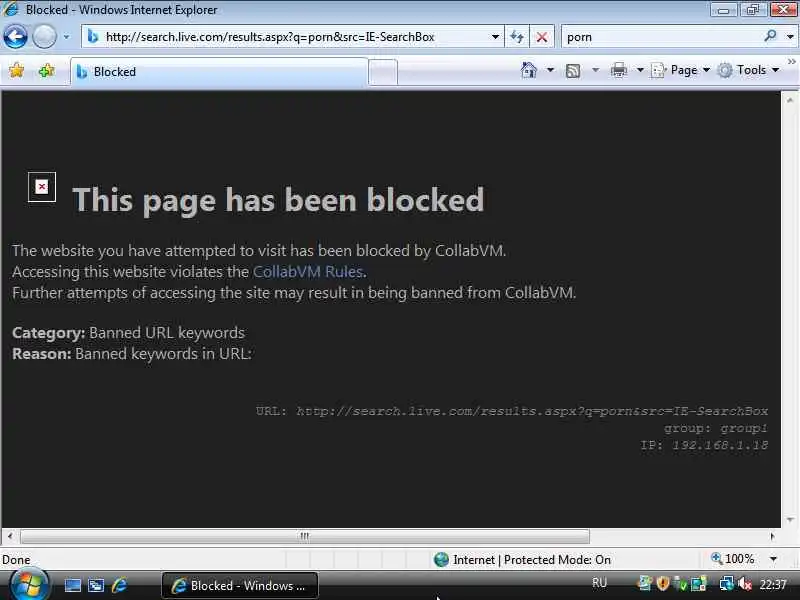Click the 'Reason:' label text

pyautogui.click(x=42, y=354)
